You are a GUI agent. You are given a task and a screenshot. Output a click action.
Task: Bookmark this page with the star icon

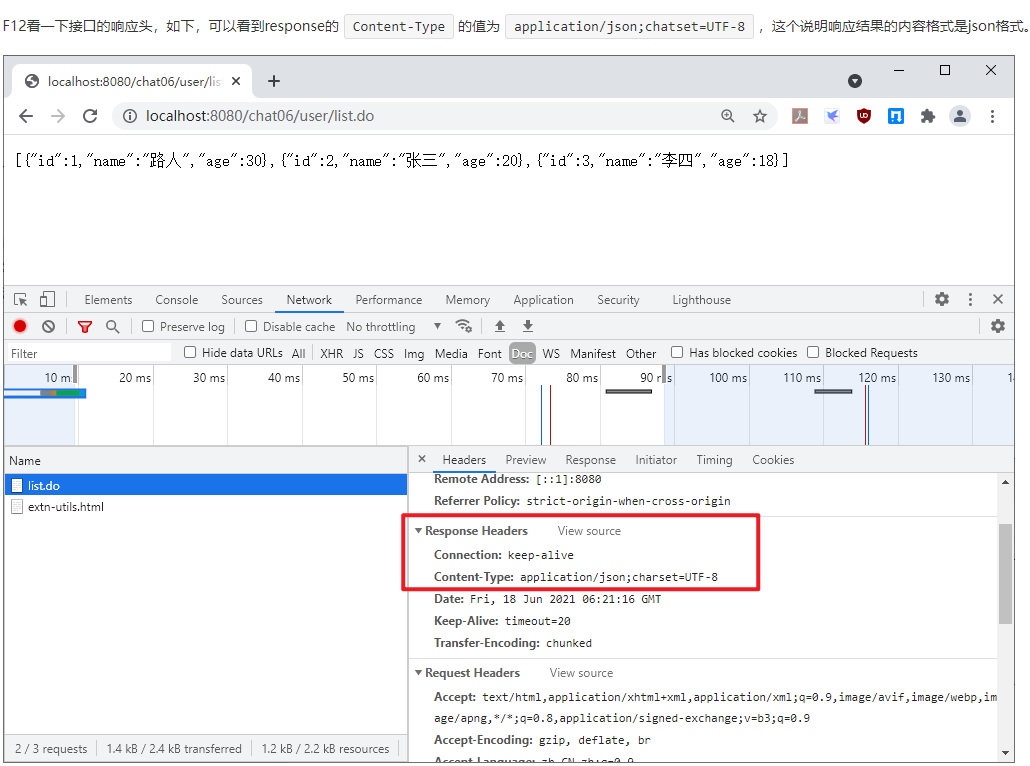pyautogui.click(x=760, y=116)
